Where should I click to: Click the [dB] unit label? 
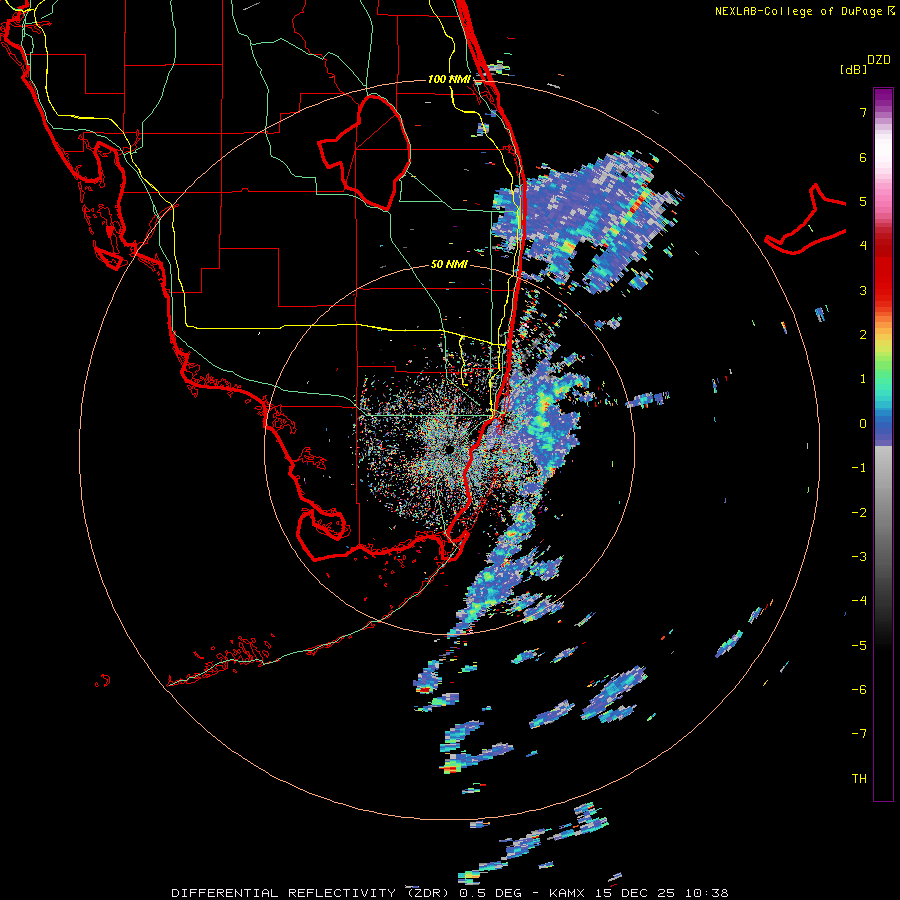853,69
